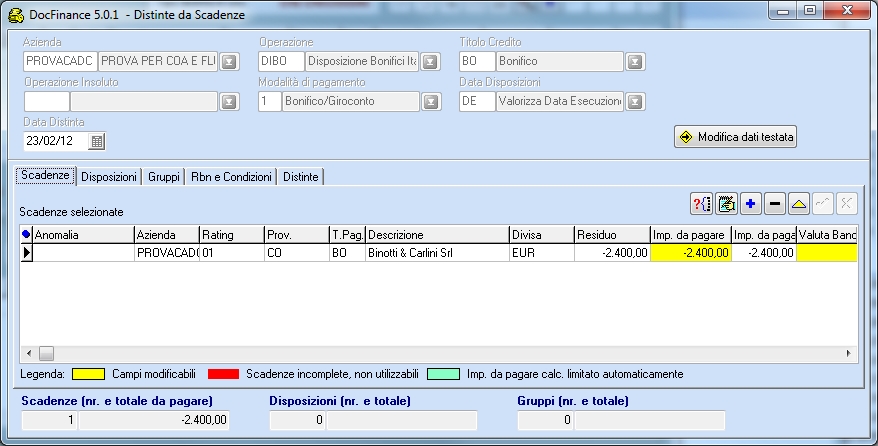Click the yellow triangle icon
Screen dimensions: 878x446
[799, 204]
